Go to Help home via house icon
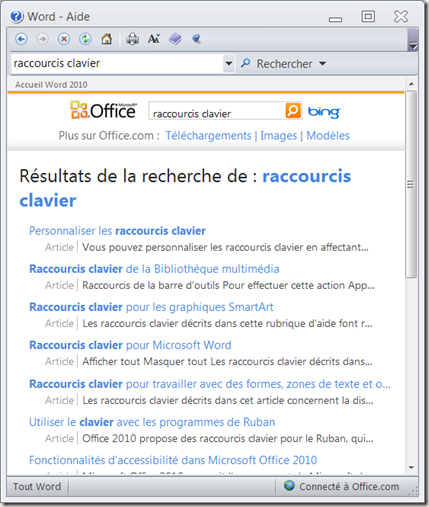Image resolution: width=429 pixels, height=507 pixels. click(x=107, y=39)
